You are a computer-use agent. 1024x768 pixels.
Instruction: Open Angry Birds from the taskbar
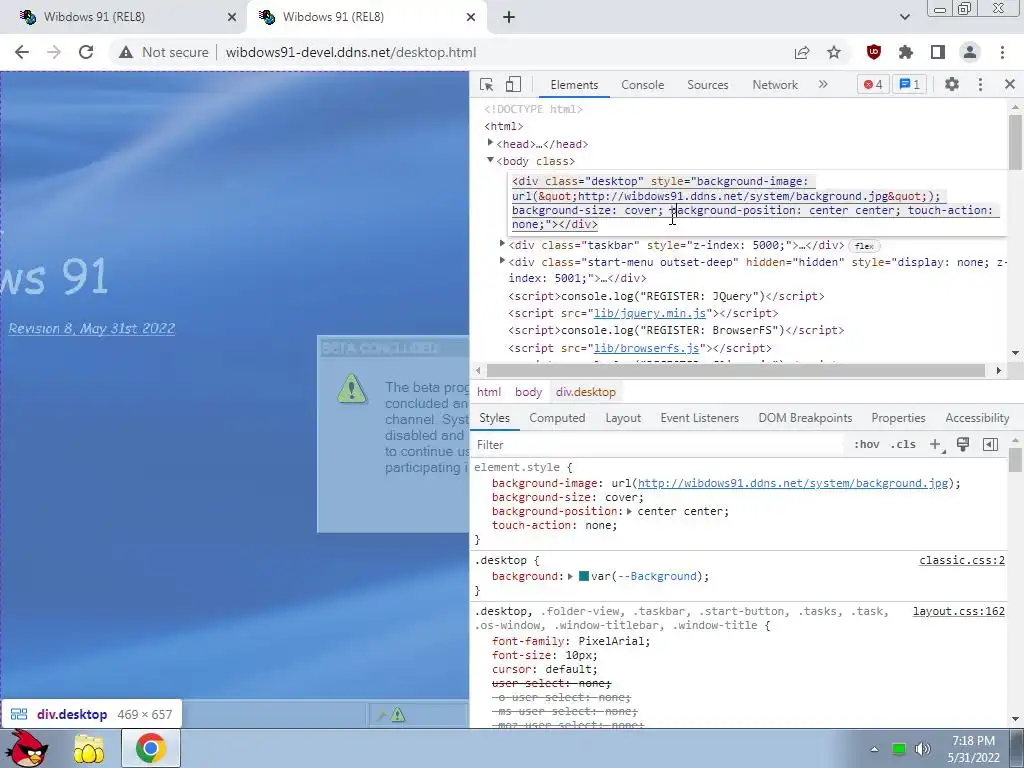click(x=26, y=748)
